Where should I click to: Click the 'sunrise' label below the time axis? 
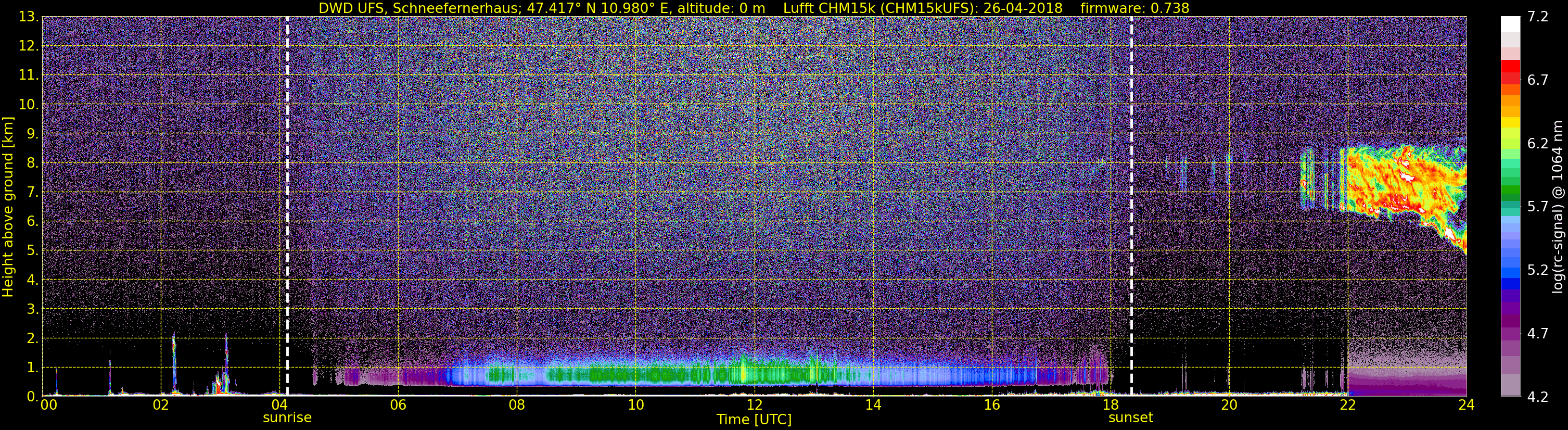287,418
